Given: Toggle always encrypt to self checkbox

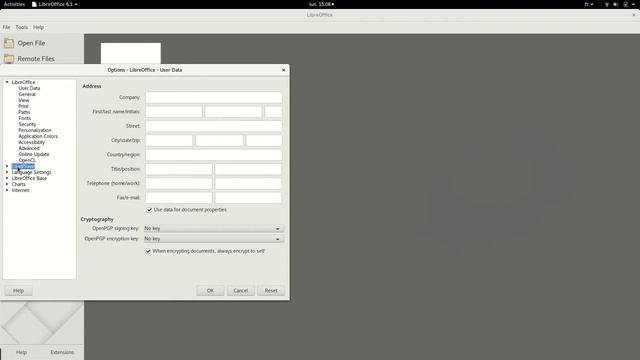Looking at the screenshot, I should [x=148, y=251].
